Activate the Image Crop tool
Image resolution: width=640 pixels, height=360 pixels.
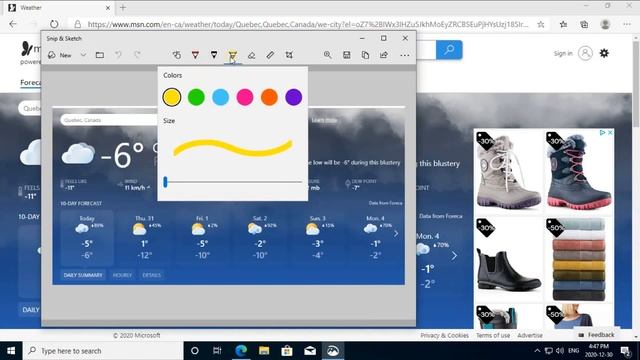(289, 55)
